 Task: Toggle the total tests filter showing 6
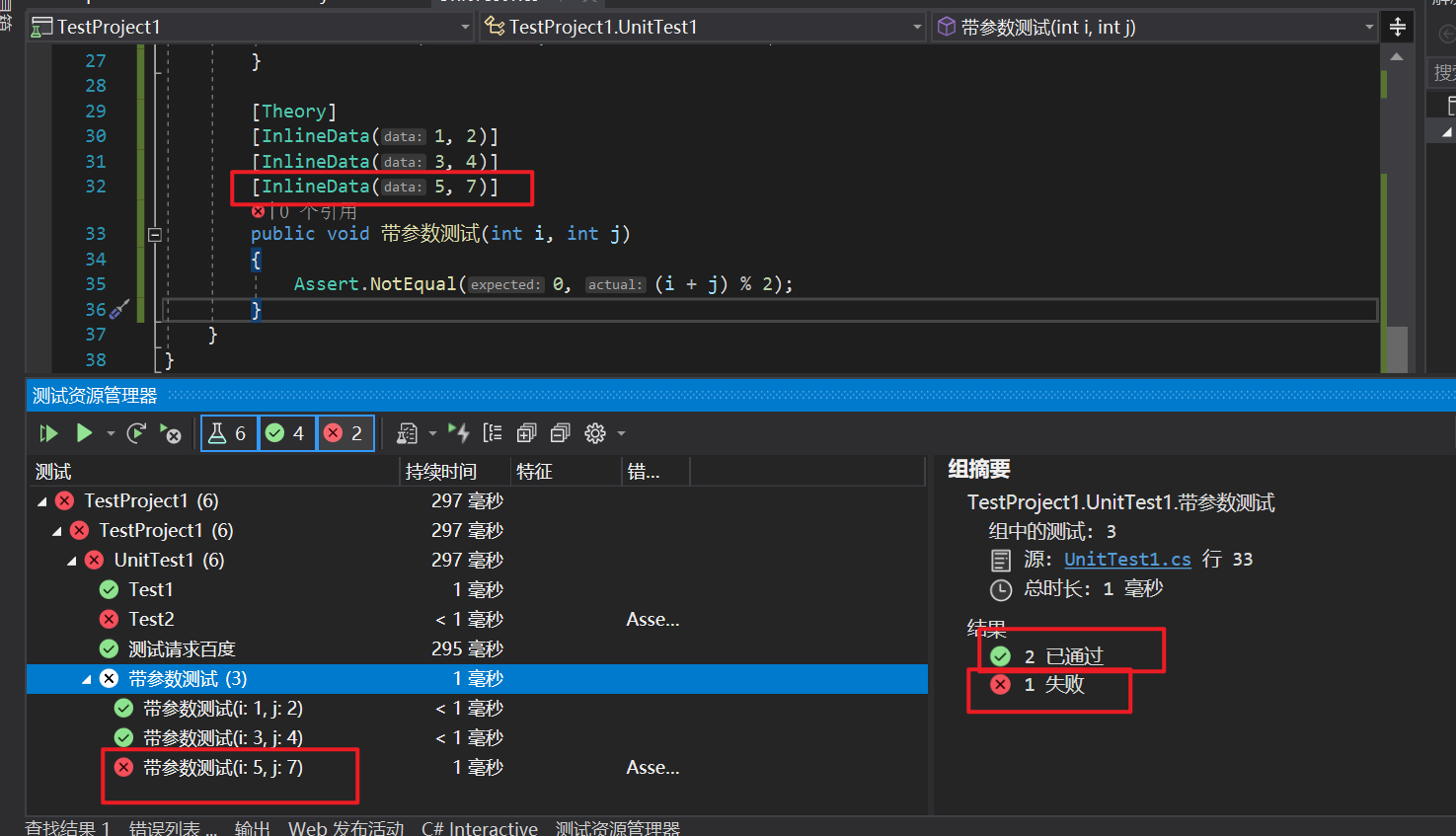tap(229, 433)
